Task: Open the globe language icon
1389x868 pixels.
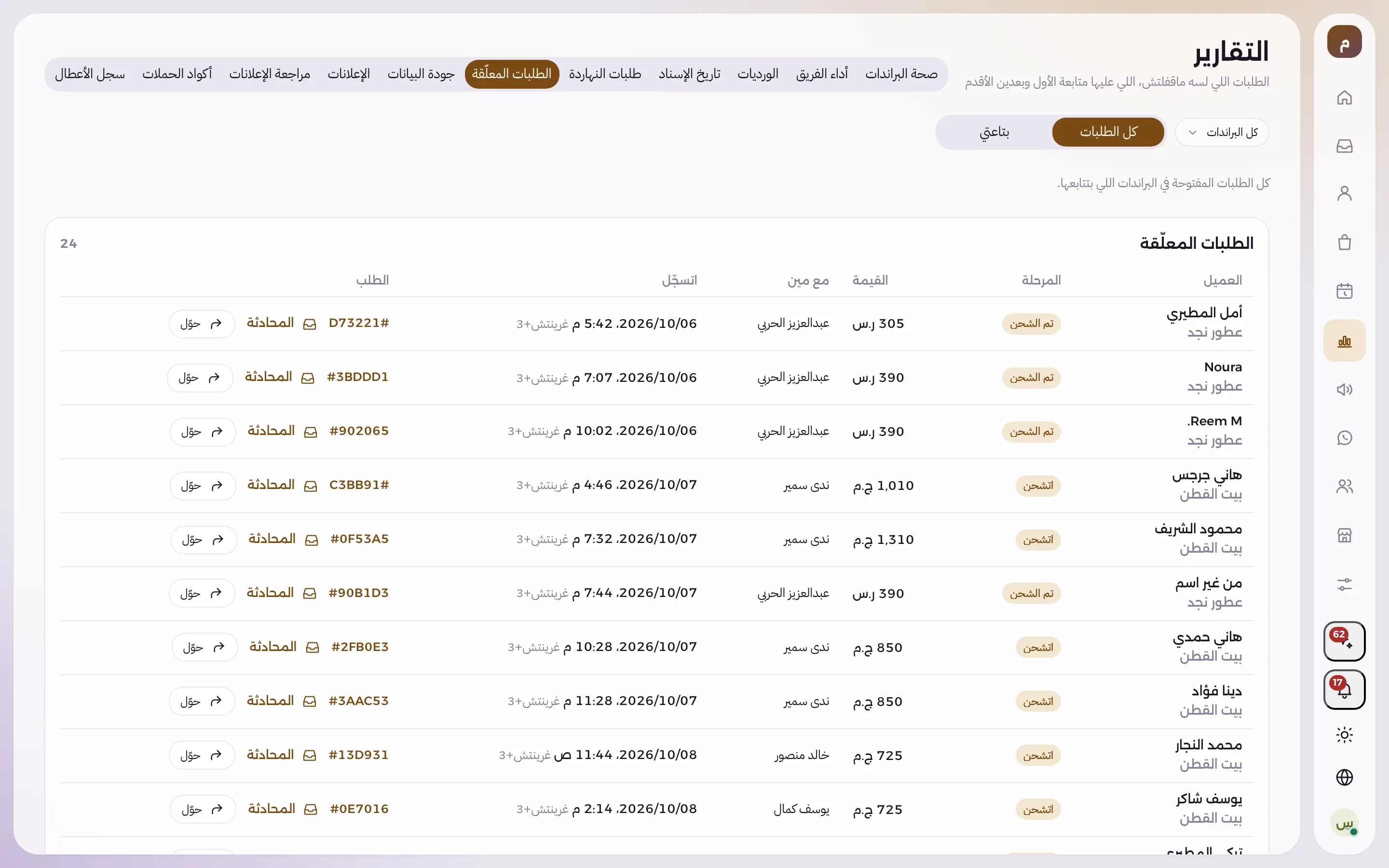Action: tap(1344, 777)
